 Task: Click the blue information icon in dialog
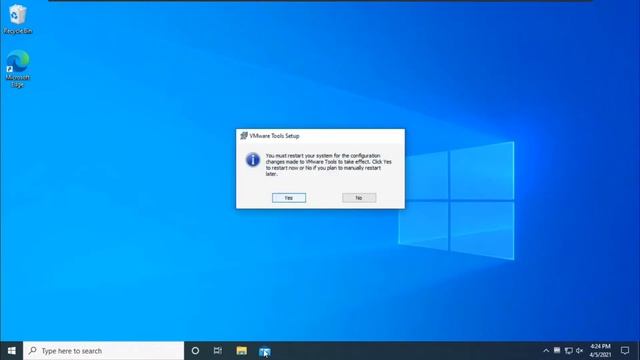253,160
